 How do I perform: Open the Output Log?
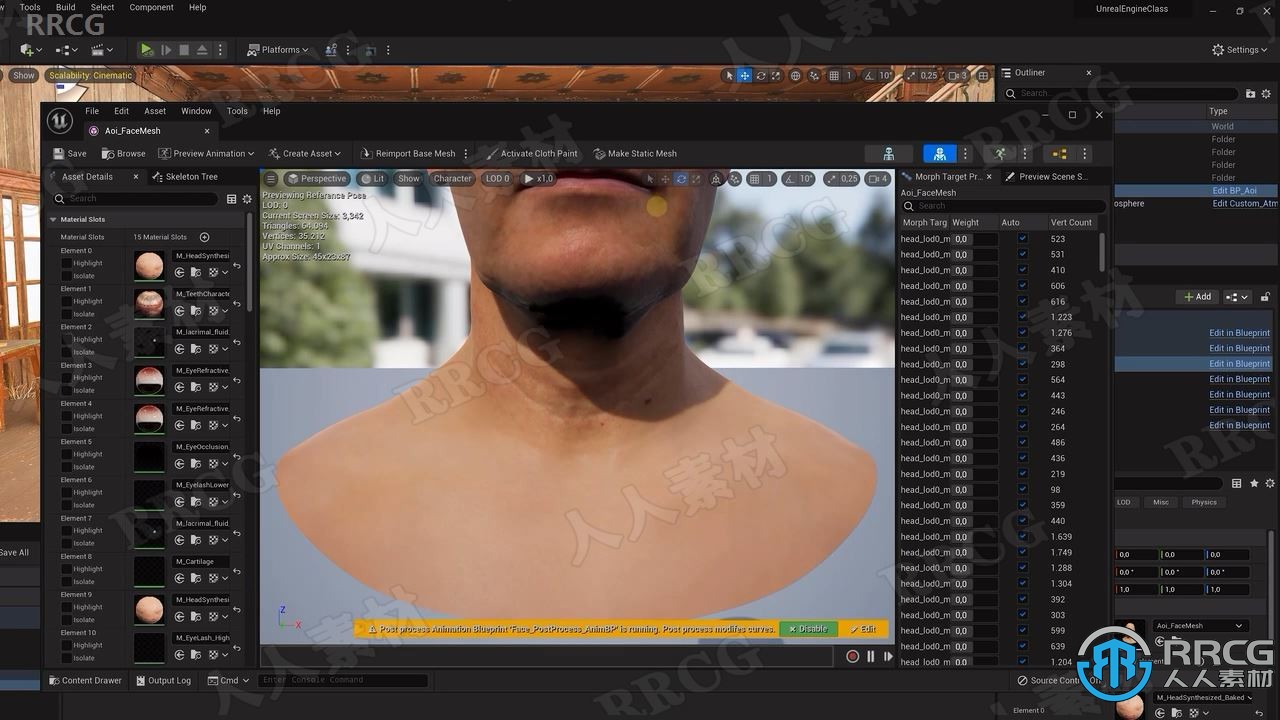163,680
